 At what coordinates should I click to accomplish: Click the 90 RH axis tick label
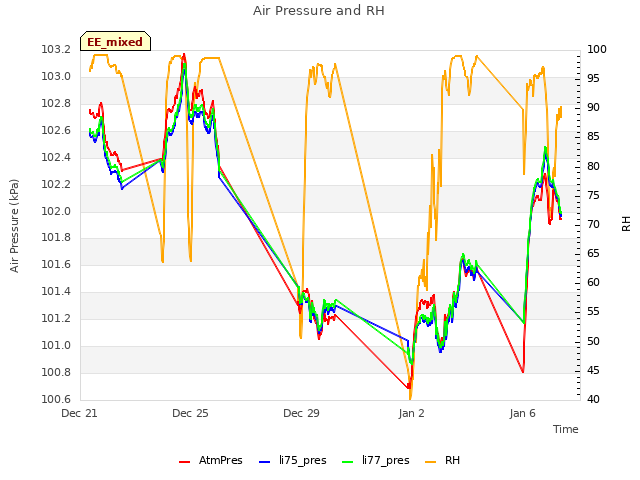593,108
